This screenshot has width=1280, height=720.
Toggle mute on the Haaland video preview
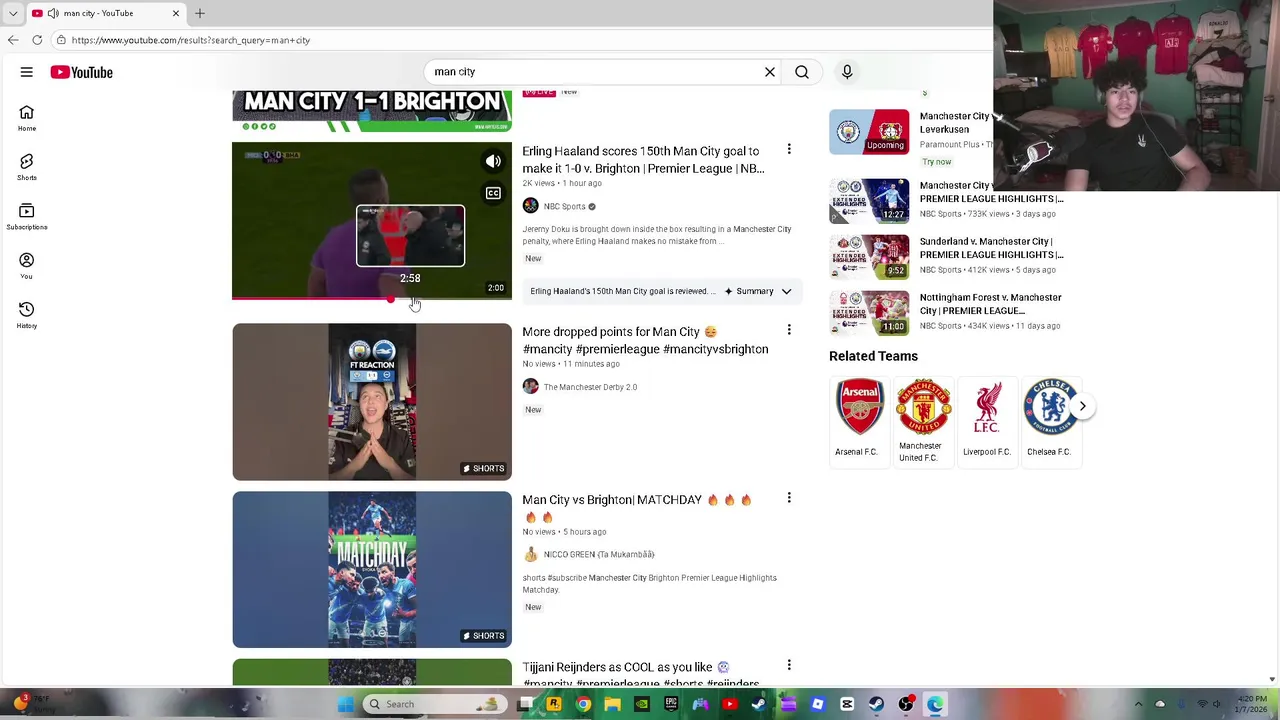(x=493, y=161)
